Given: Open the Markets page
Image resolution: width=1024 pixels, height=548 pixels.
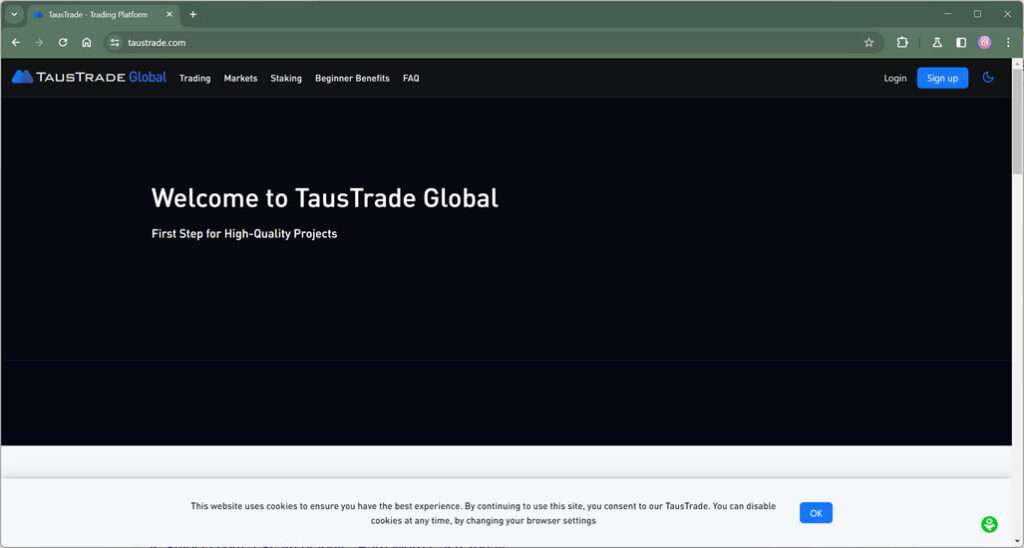Looking at the screenshot, I should pyautogui.click(x=240, y=78).
